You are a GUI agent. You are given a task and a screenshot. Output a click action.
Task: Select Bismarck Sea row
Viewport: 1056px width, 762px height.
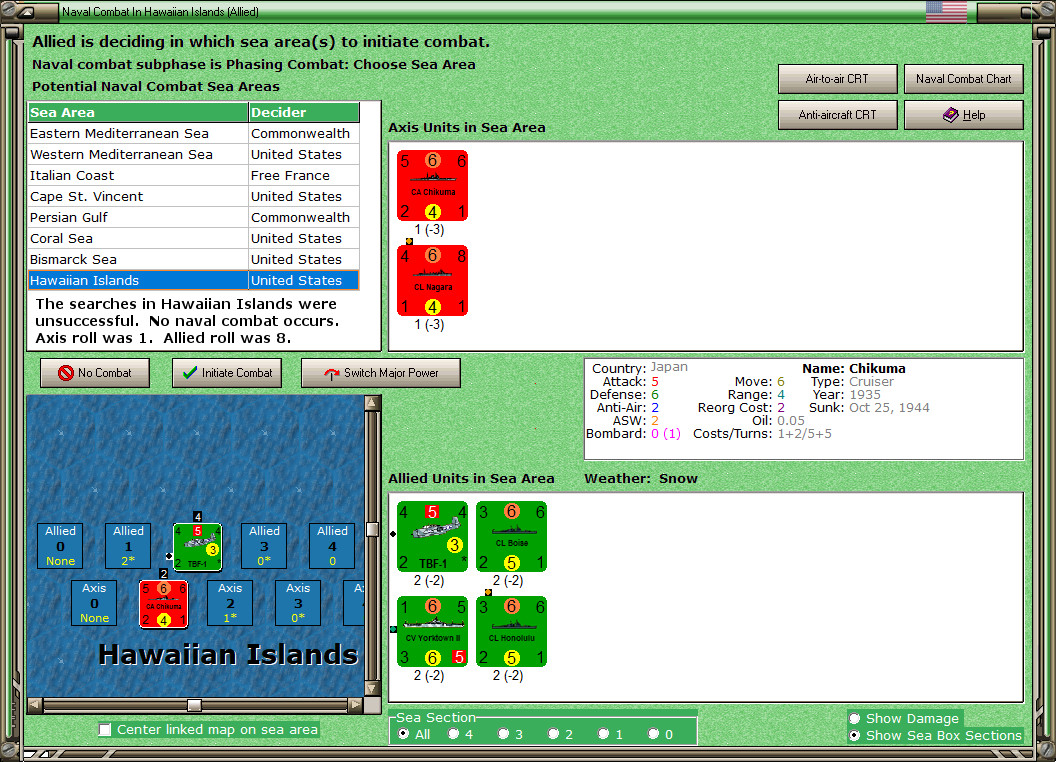point(194,259)
